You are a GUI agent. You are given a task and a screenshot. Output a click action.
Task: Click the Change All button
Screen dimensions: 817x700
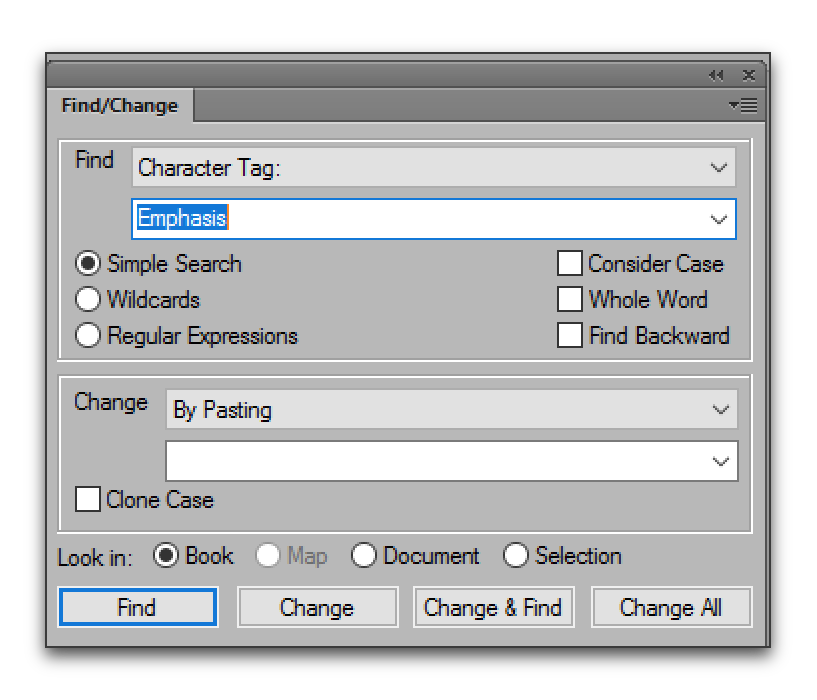[x=670, y=607]
